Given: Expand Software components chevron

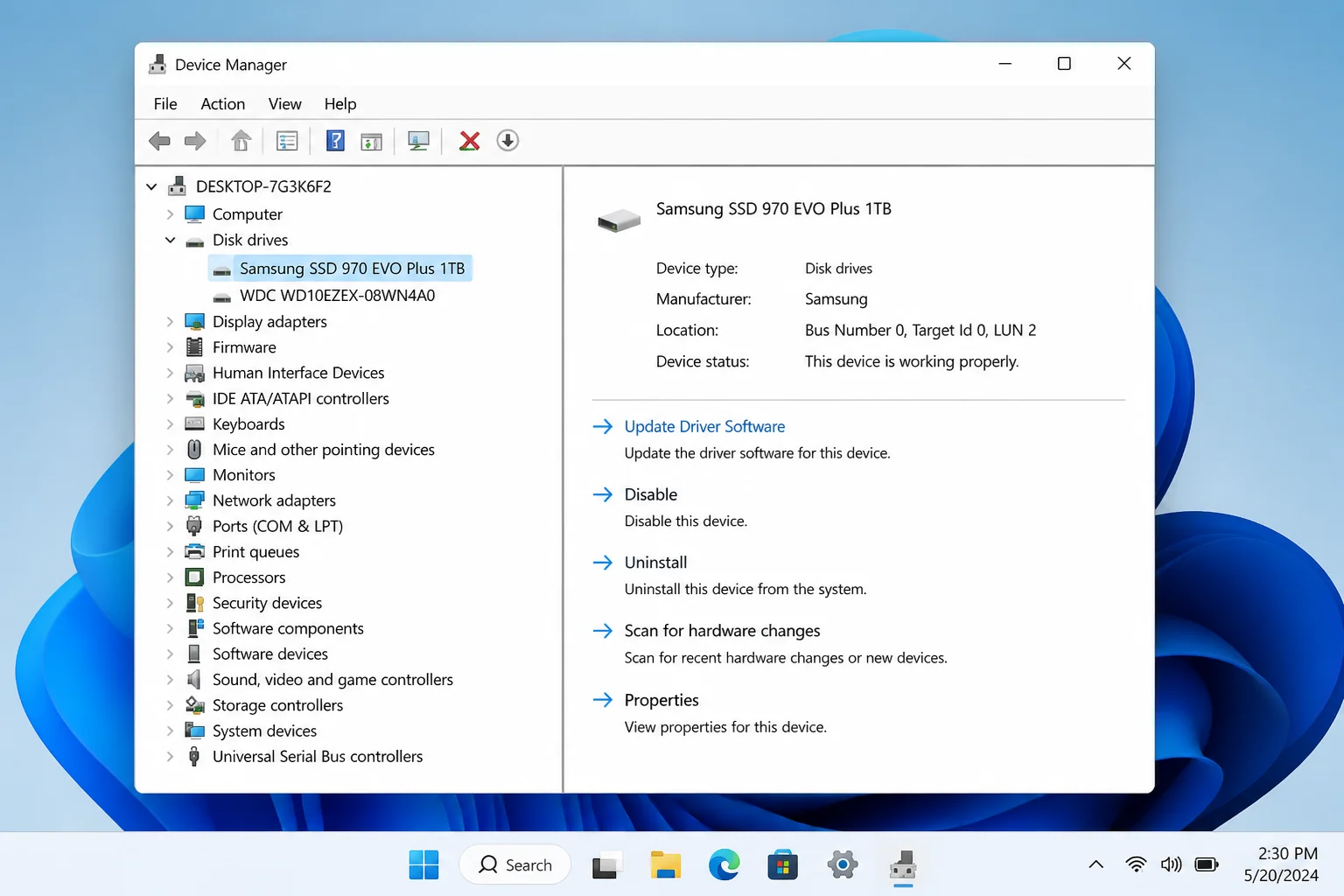Looking at the screenshot, I should tap(170, 628).
